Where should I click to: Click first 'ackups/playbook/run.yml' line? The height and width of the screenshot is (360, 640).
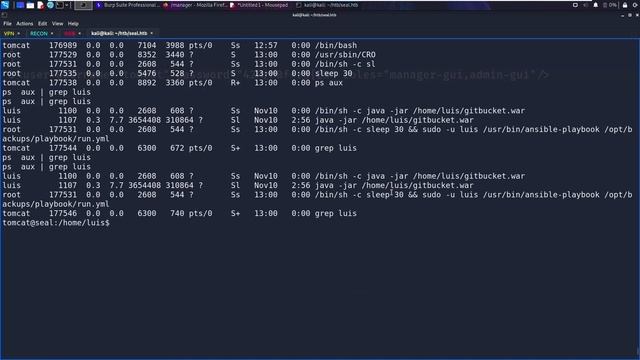click(56, 139)
